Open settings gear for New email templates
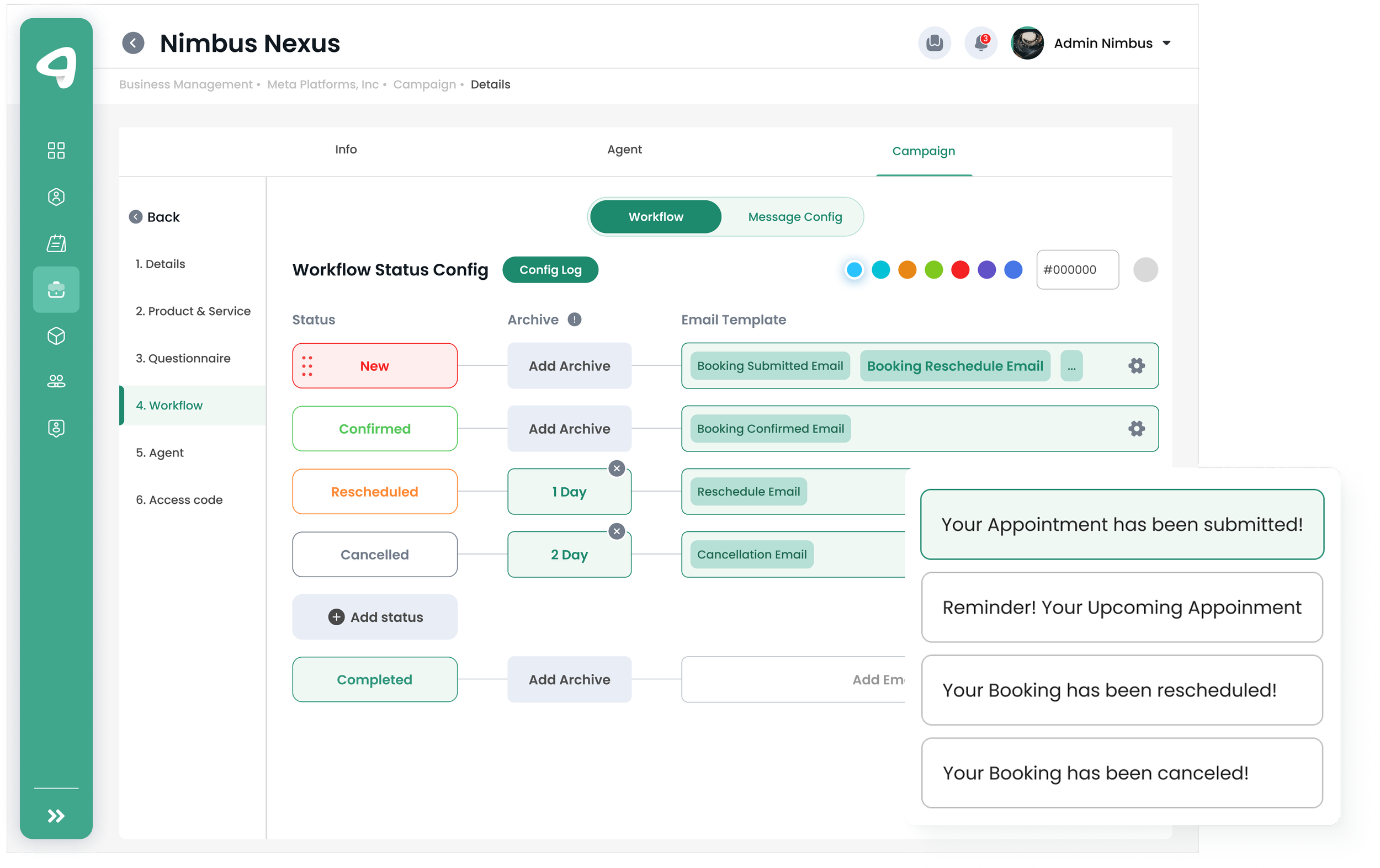The width and height of the screenshot is (1380, 868). tap(1136, 365)
